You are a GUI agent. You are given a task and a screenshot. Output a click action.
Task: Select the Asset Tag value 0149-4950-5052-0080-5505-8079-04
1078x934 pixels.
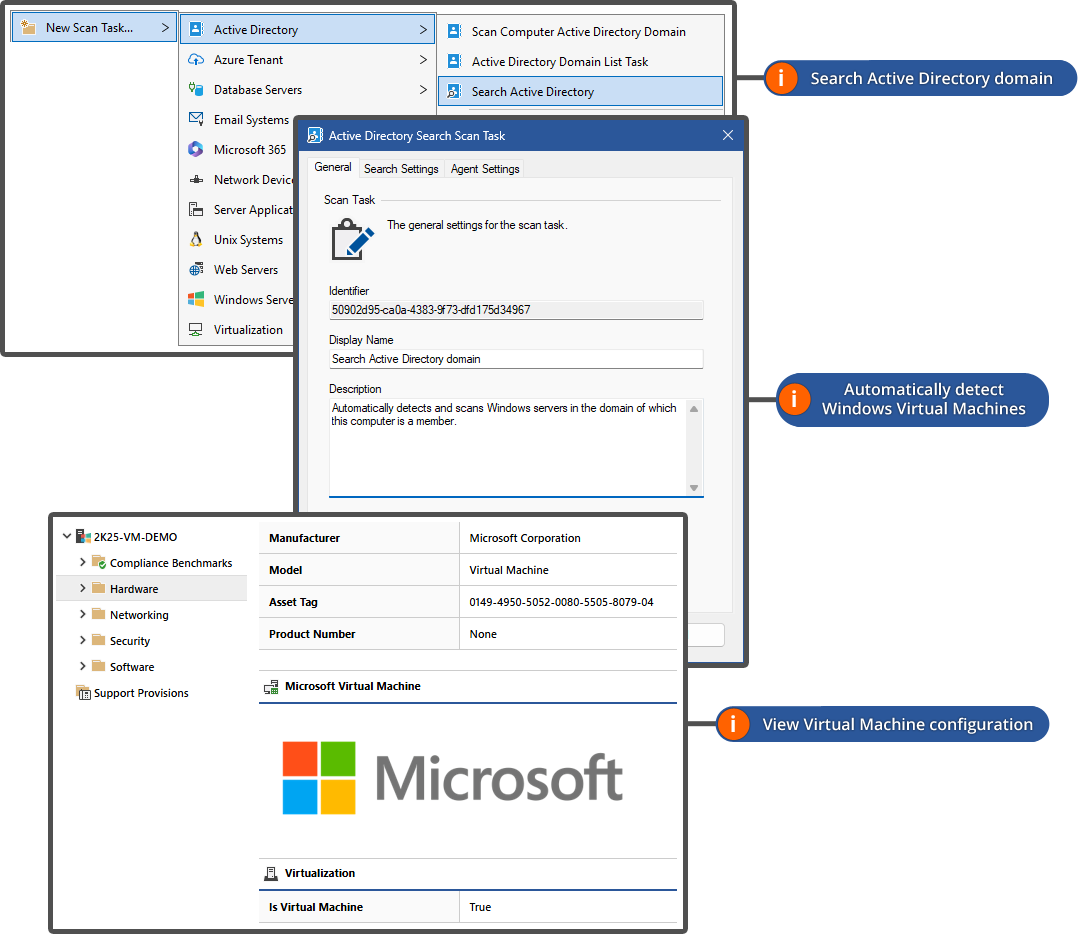click(561, 602)
